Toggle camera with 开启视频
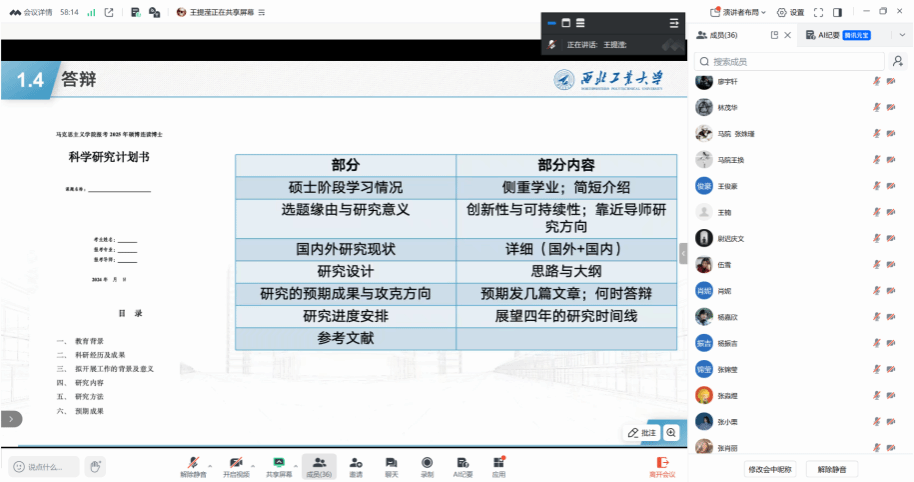 [x=235, y=463]
